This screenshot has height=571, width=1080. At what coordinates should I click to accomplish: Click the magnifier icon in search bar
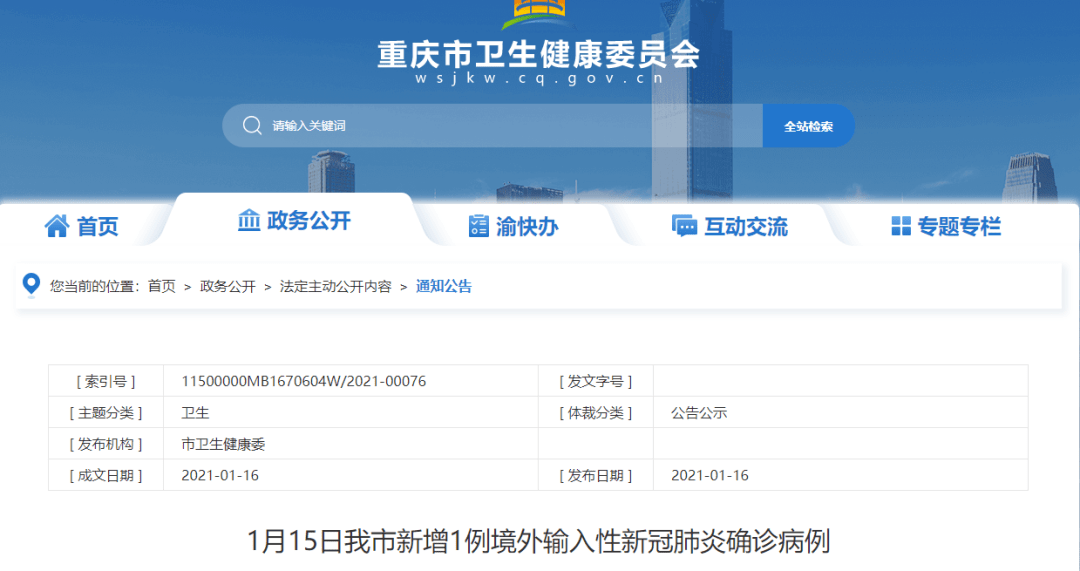[252, 125]
